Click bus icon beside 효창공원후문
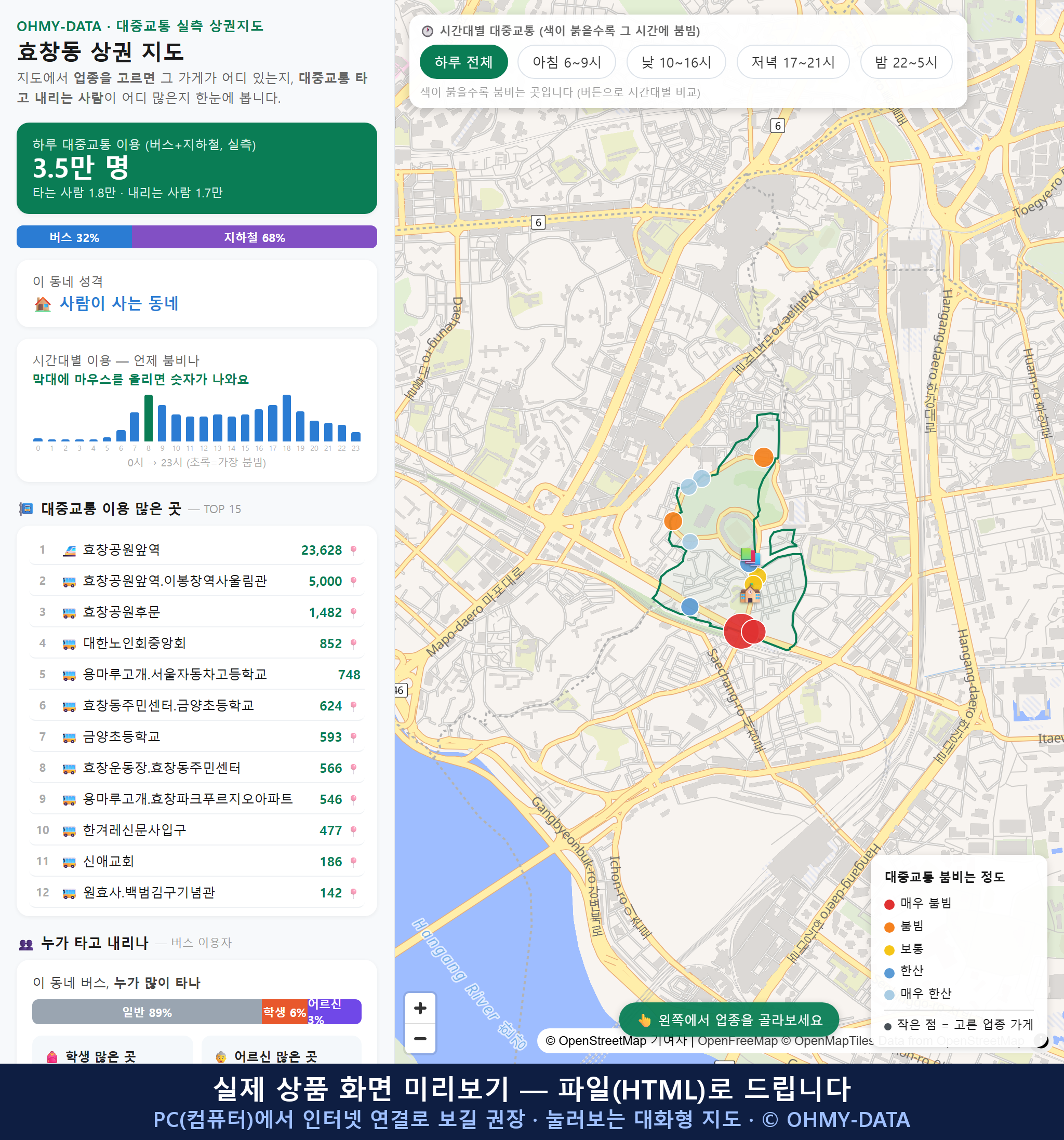 [x=69, y=613]
